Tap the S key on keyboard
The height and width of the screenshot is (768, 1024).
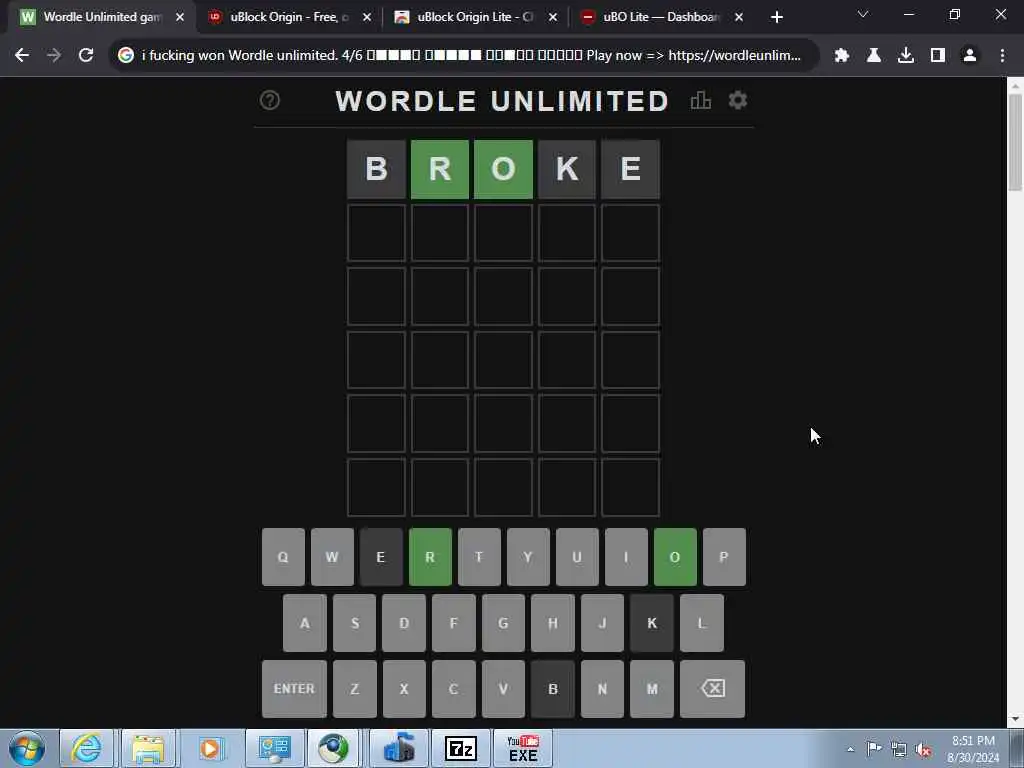pos(355,623)
